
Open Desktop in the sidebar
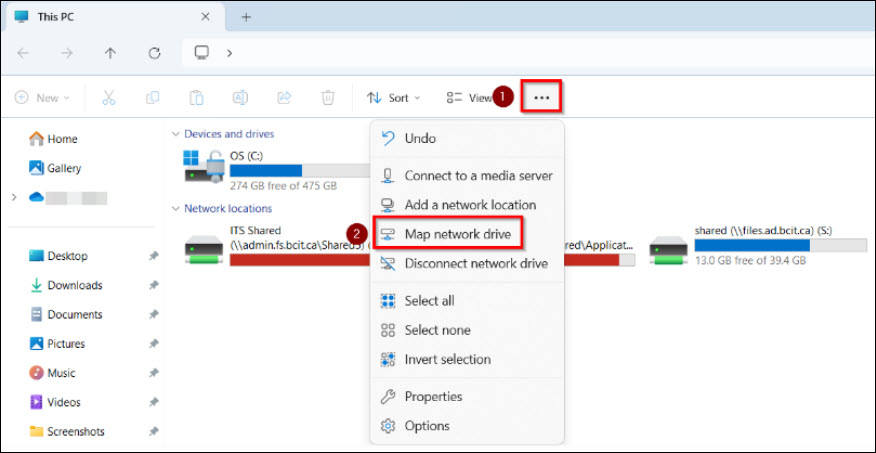point(58,256)
